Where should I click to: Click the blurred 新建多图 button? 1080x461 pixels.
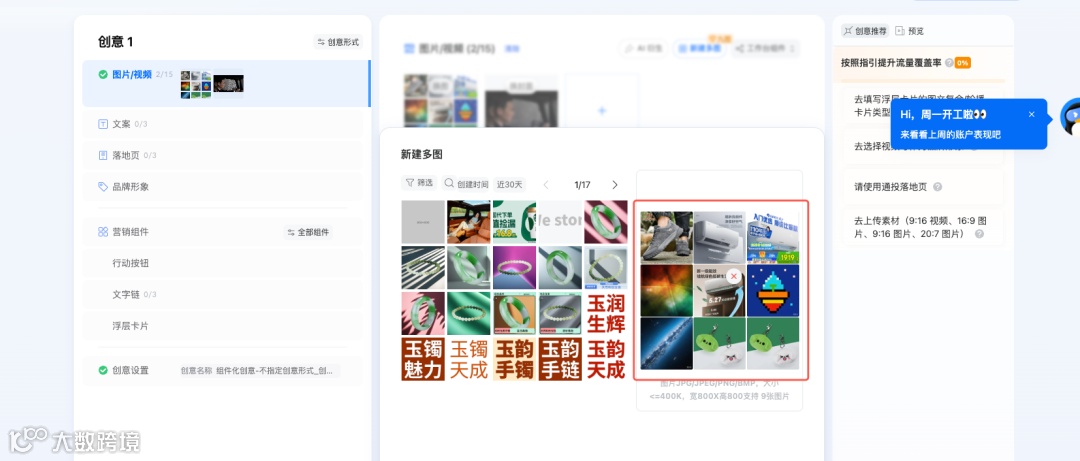coord(700,49)
